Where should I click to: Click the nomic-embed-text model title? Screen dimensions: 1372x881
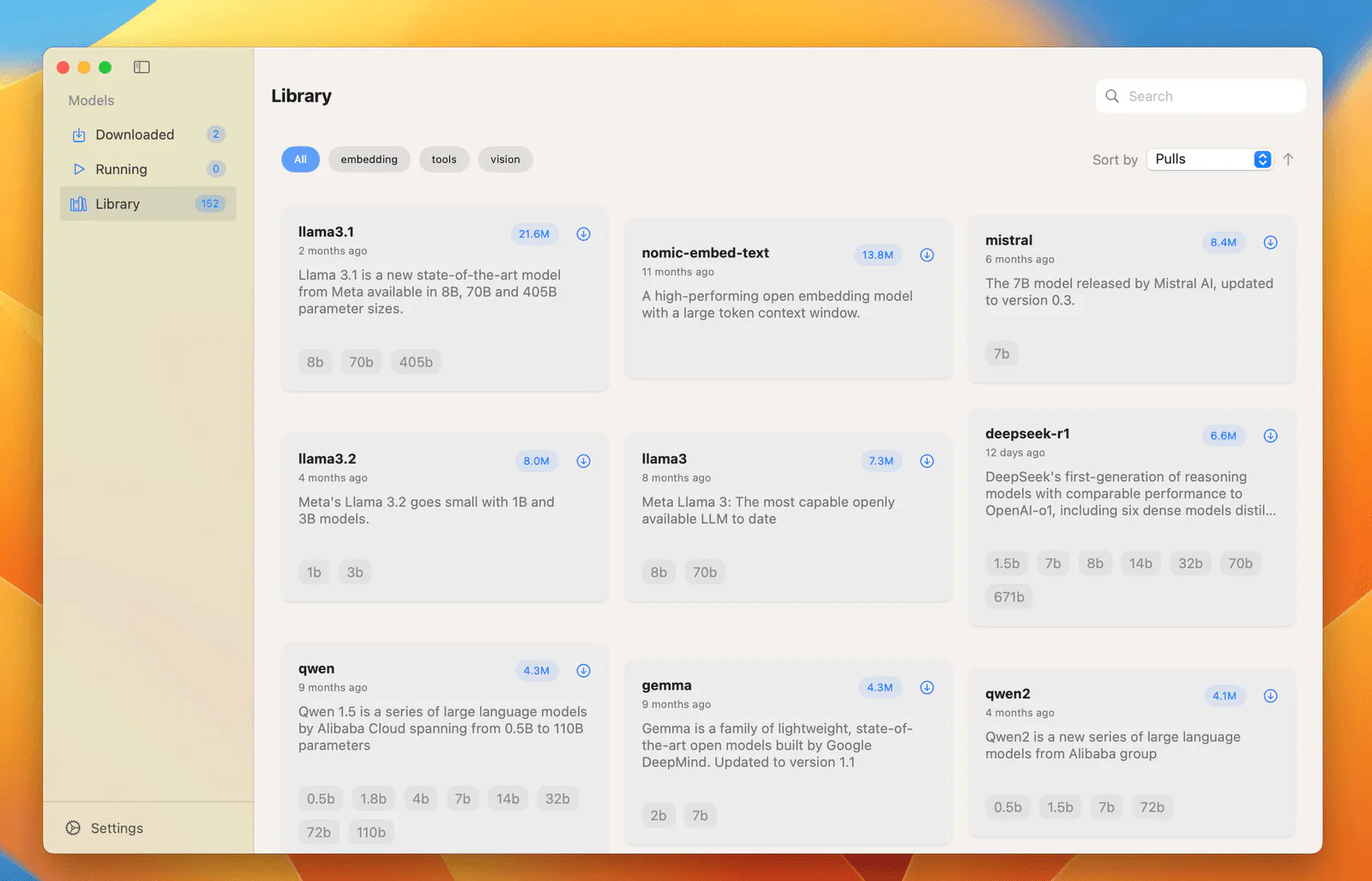(706, 253)
